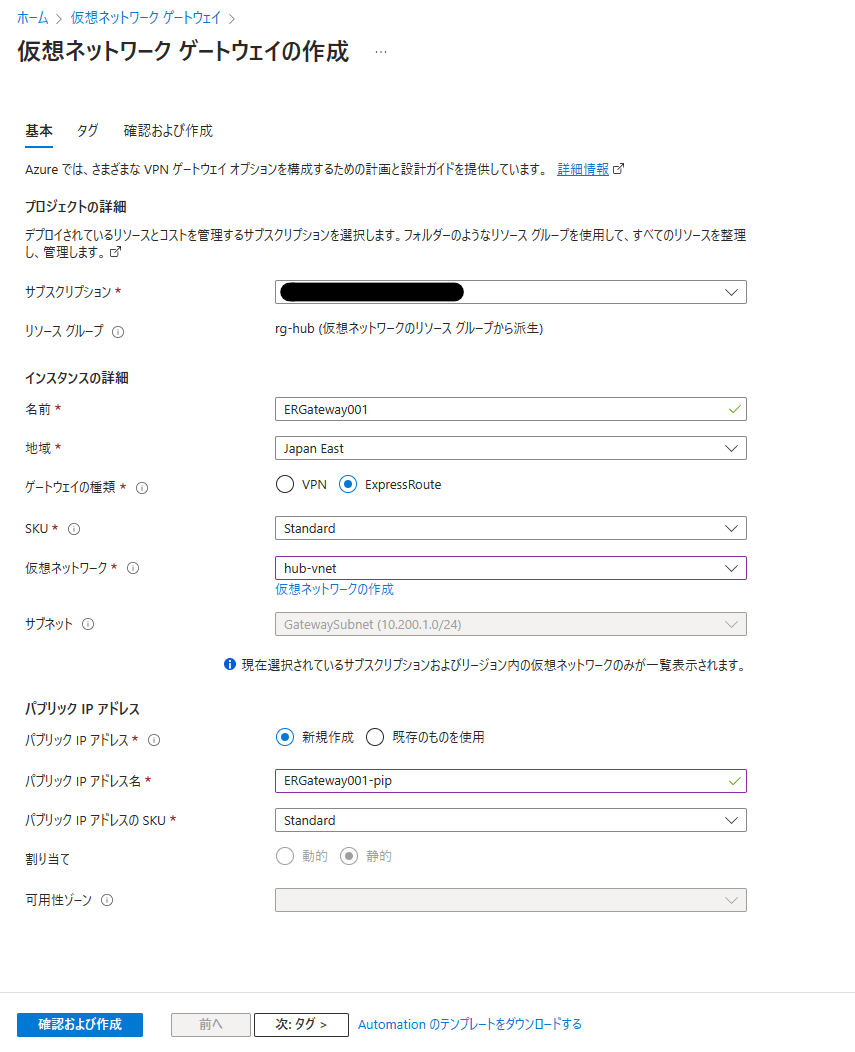
Task: Click the パブリック IP アドレス名 input field
Action: point(511,781)
